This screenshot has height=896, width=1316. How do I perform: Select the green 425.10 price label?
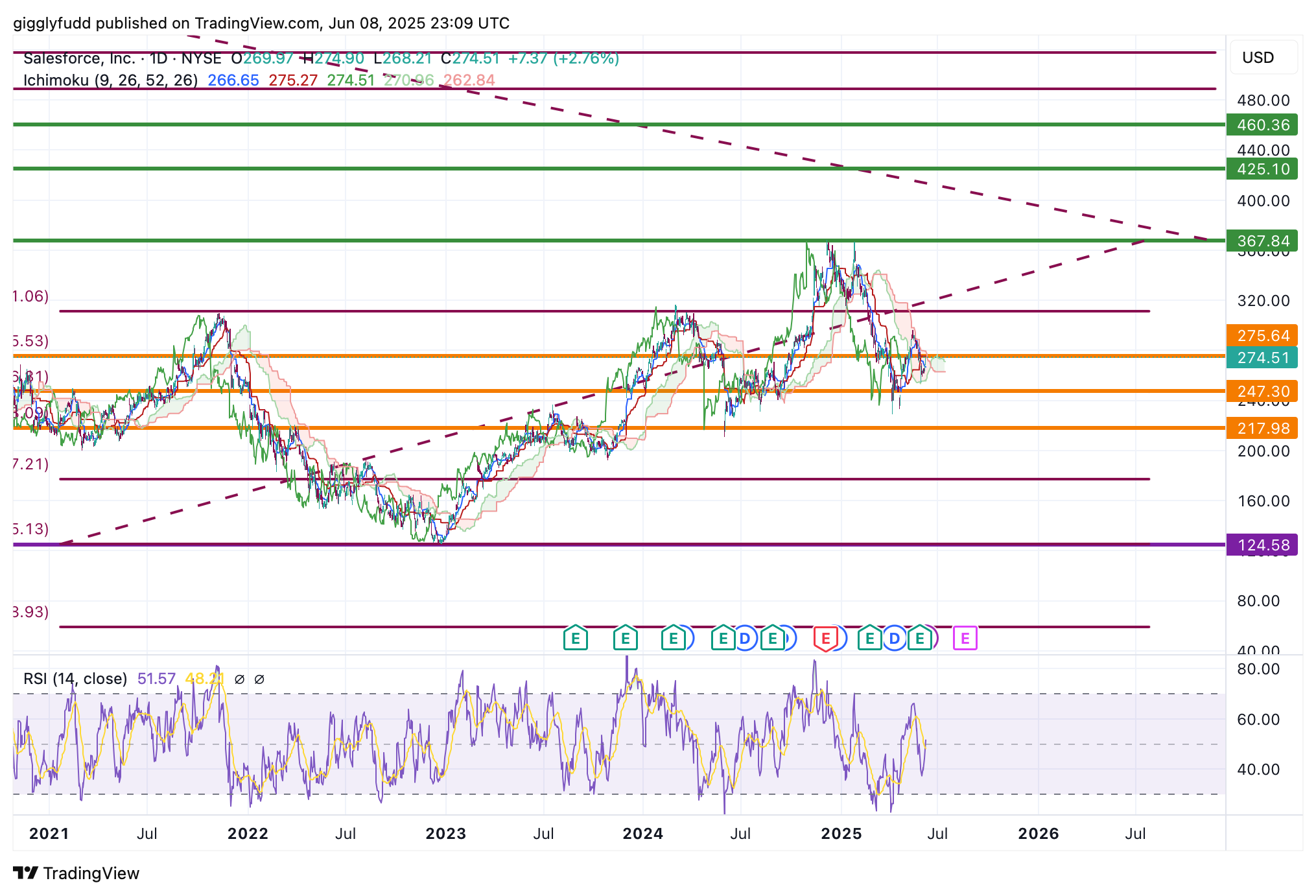pos(1262,169)
